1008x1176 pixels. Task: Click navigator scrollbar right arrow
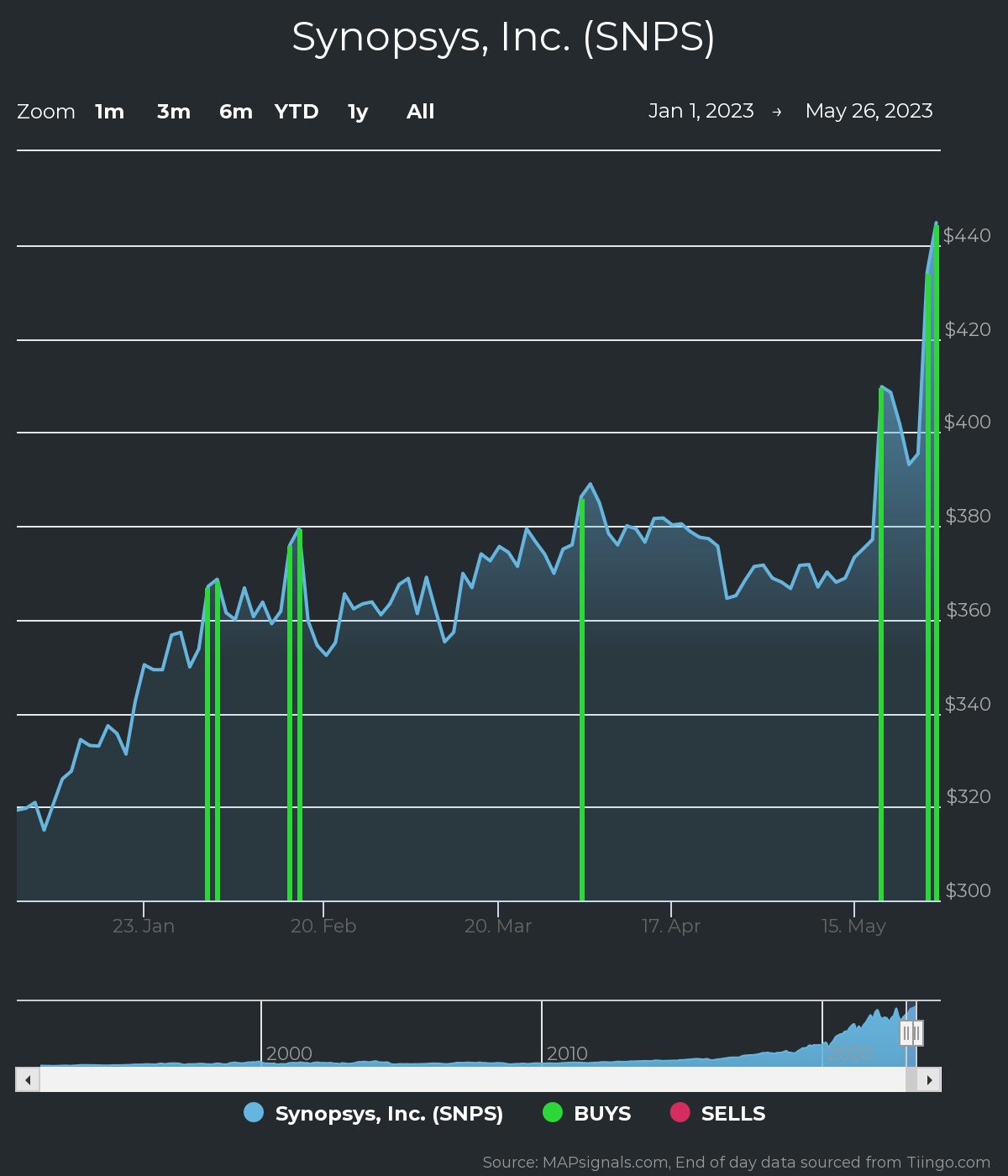[x=929, y=1079]
